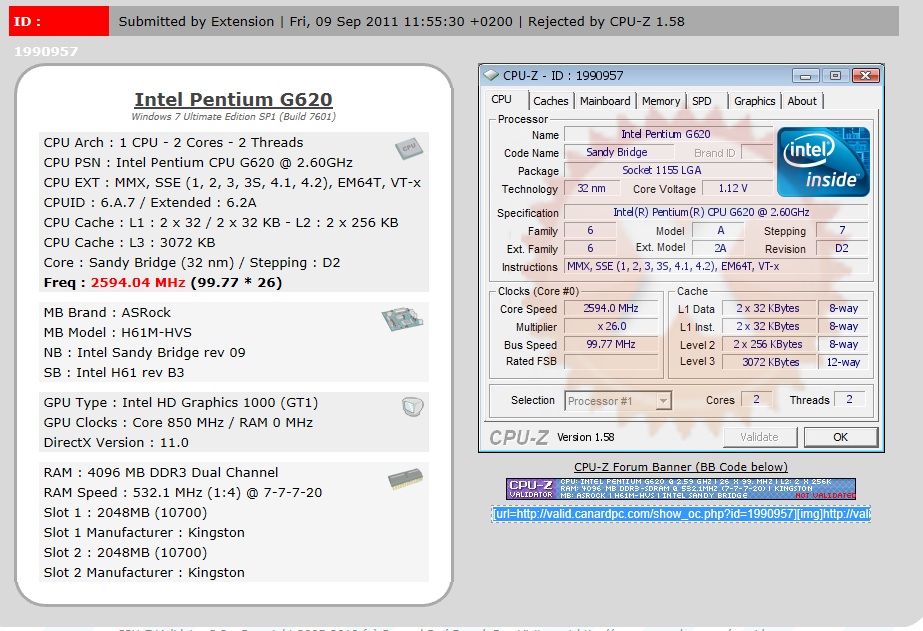Viewport: 923px width, 631px height.
Task: Switch to the Caches tab
Action: (550, 101)
